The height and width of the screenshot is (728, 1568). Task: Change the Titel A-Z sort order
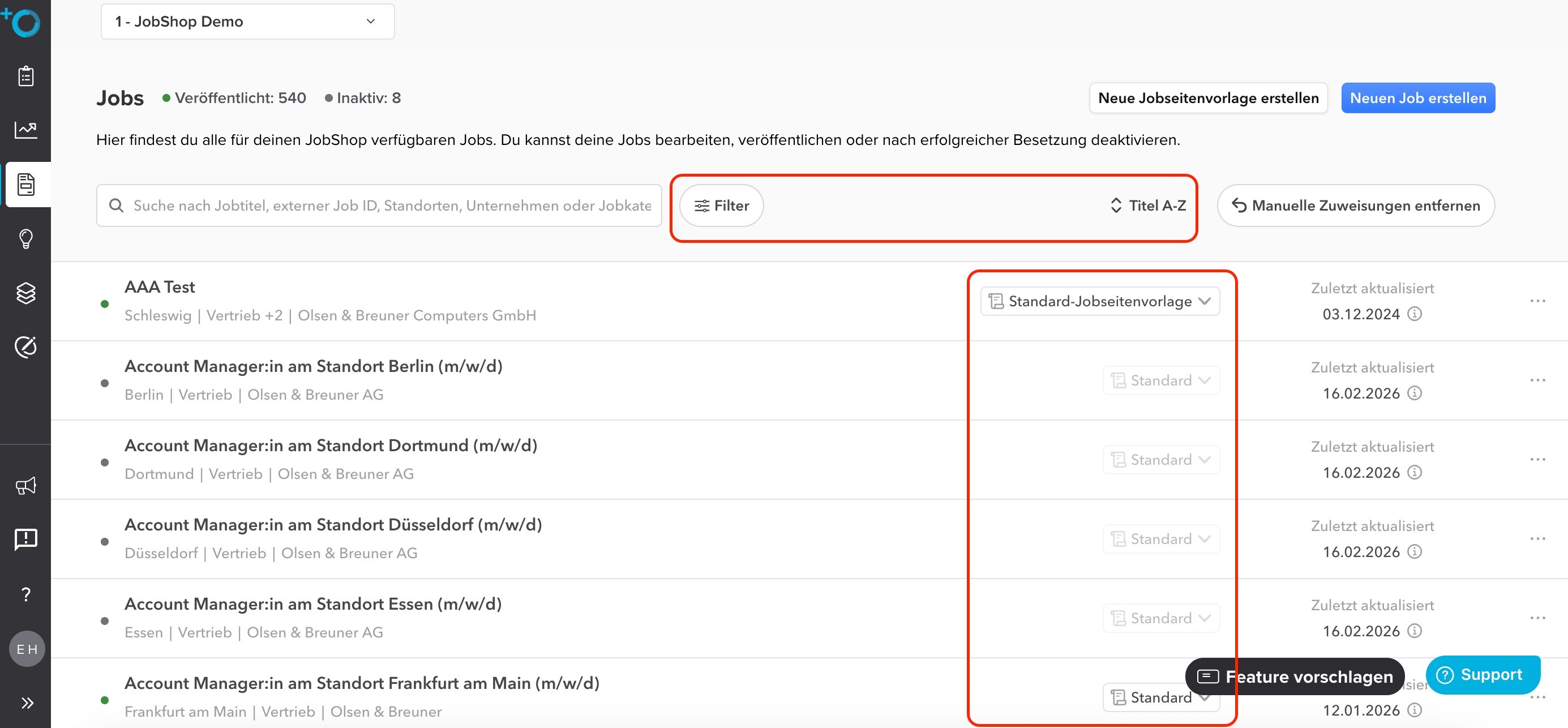click(1148, 205)
